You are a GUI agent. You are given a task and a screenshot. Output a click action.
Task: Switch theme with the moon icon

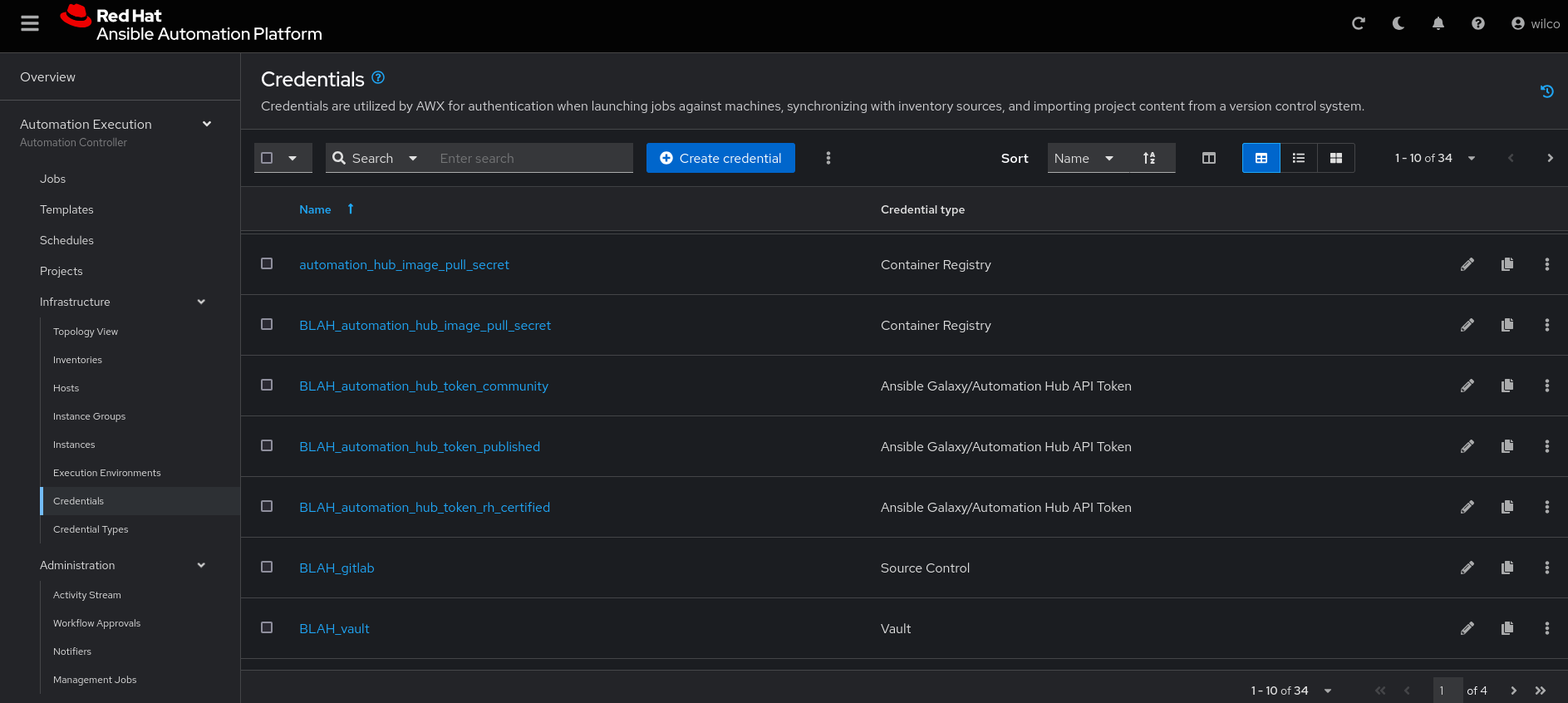tap(1398, 23)
